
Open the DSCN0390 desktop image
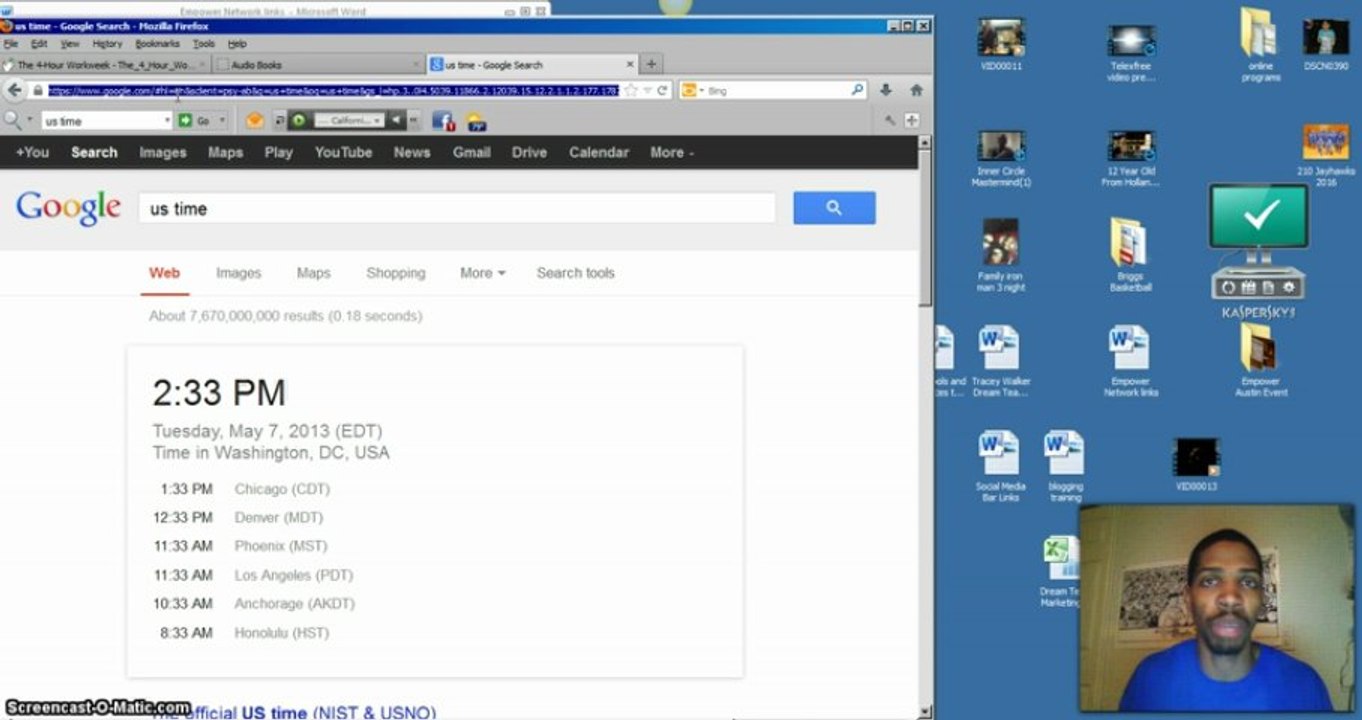coord(1326,45)
